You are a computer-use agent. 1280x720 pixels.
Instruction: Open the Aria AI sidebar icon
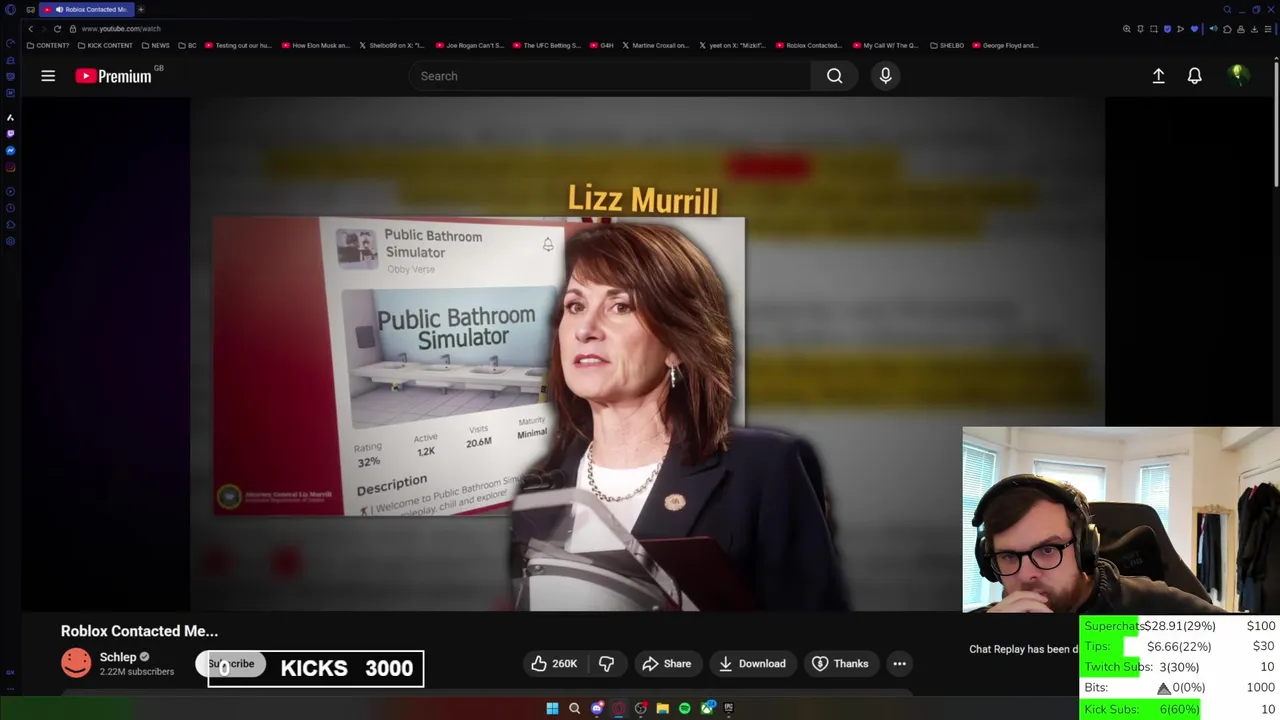[x=10, y=117]
